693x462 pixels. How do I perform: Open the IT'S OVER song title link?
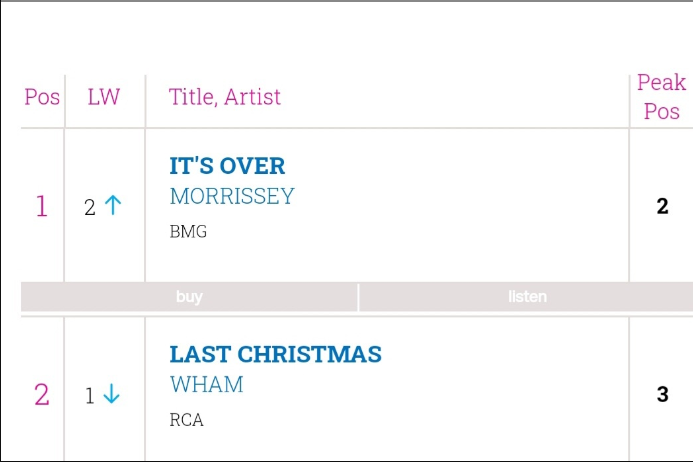[227, 166]
